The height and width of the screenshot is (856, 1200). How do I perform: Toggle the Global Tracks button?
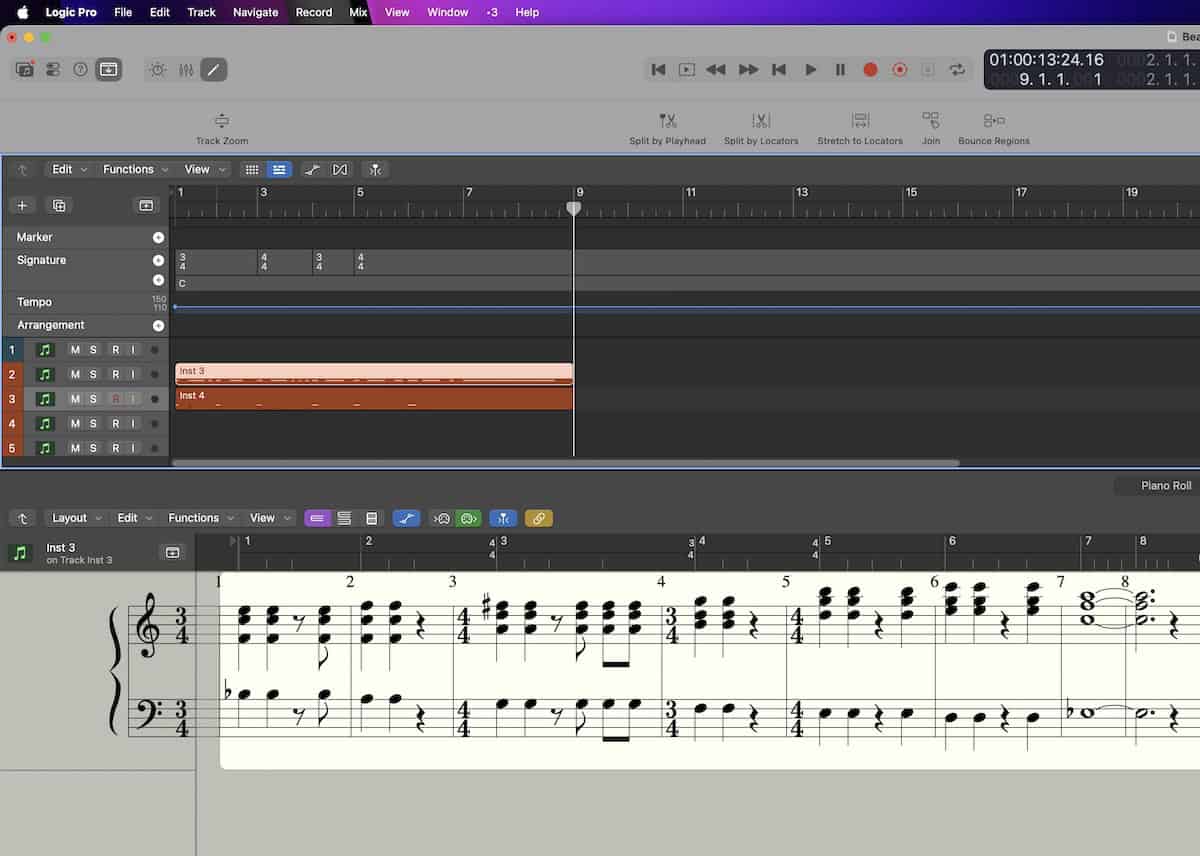point(146,205)
